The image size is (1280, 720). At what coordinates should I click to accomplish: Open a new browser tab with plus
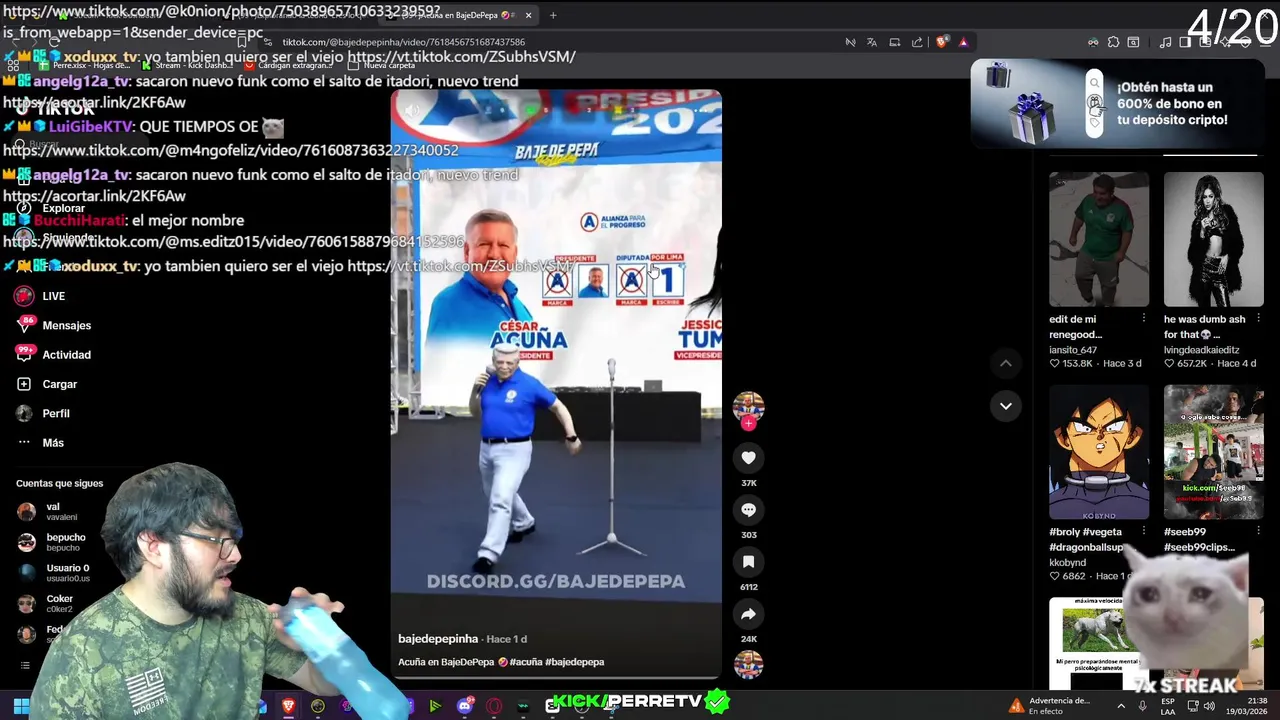(553, 15)
